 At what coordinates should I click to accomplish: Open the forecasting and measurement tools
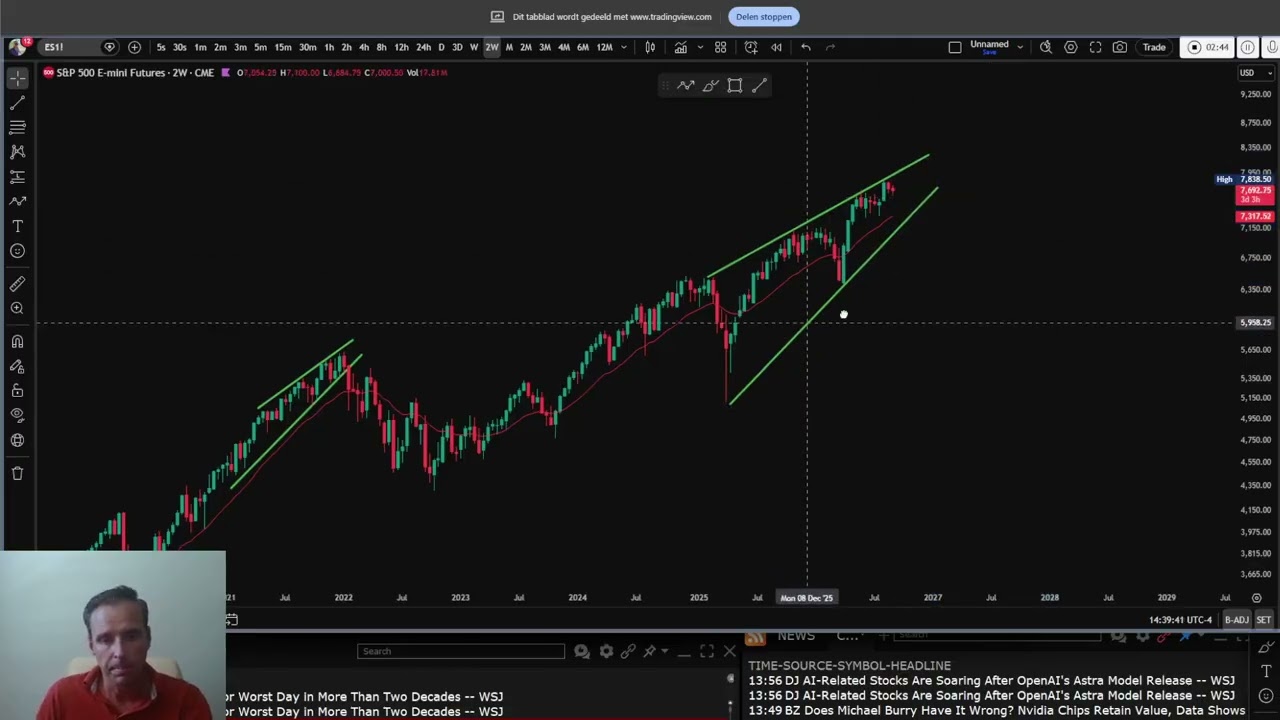coord(17,177)
